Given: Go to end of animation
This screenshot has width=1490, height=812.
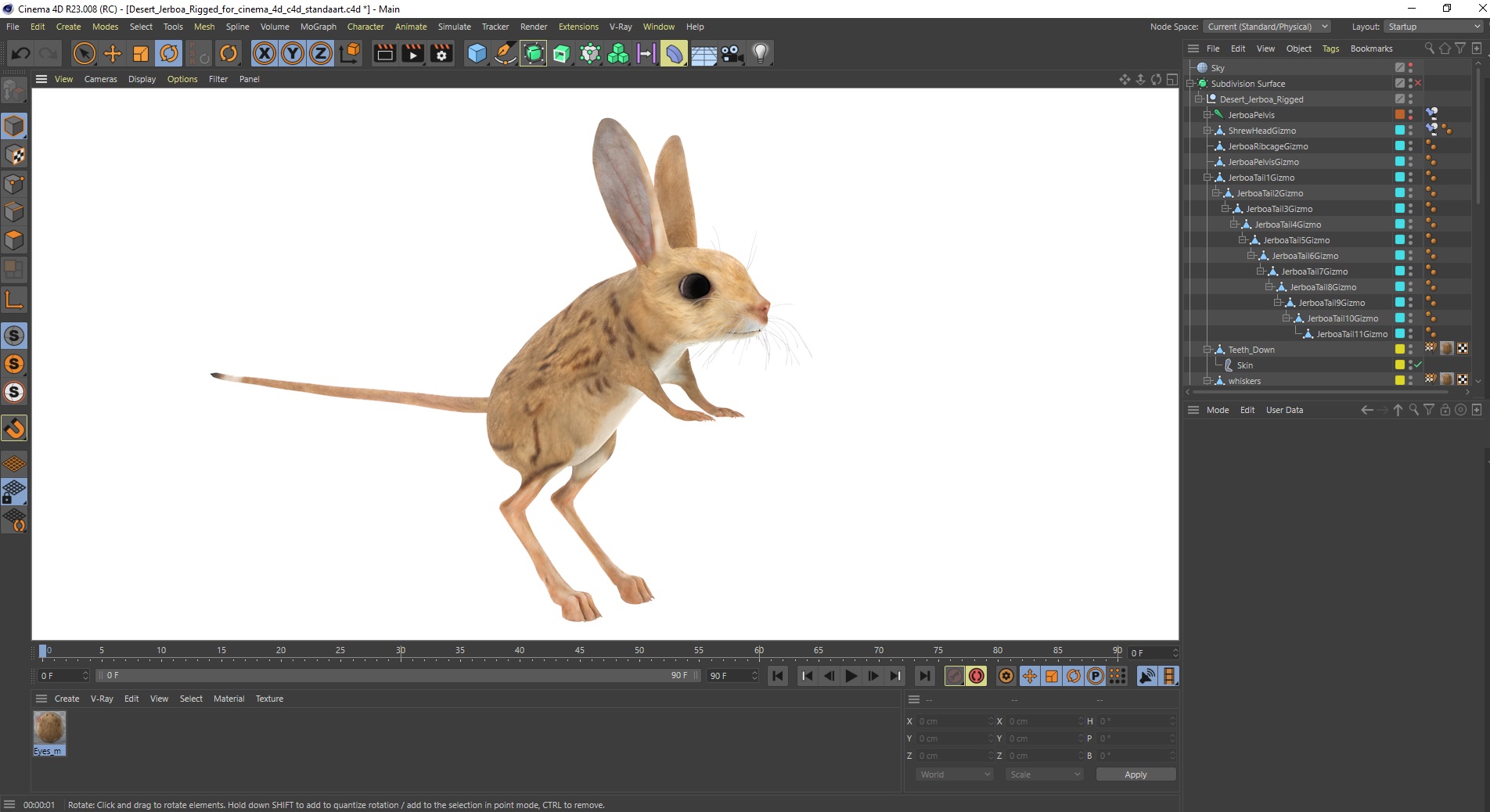Looking at the screenshot, I should pos(925,676).
